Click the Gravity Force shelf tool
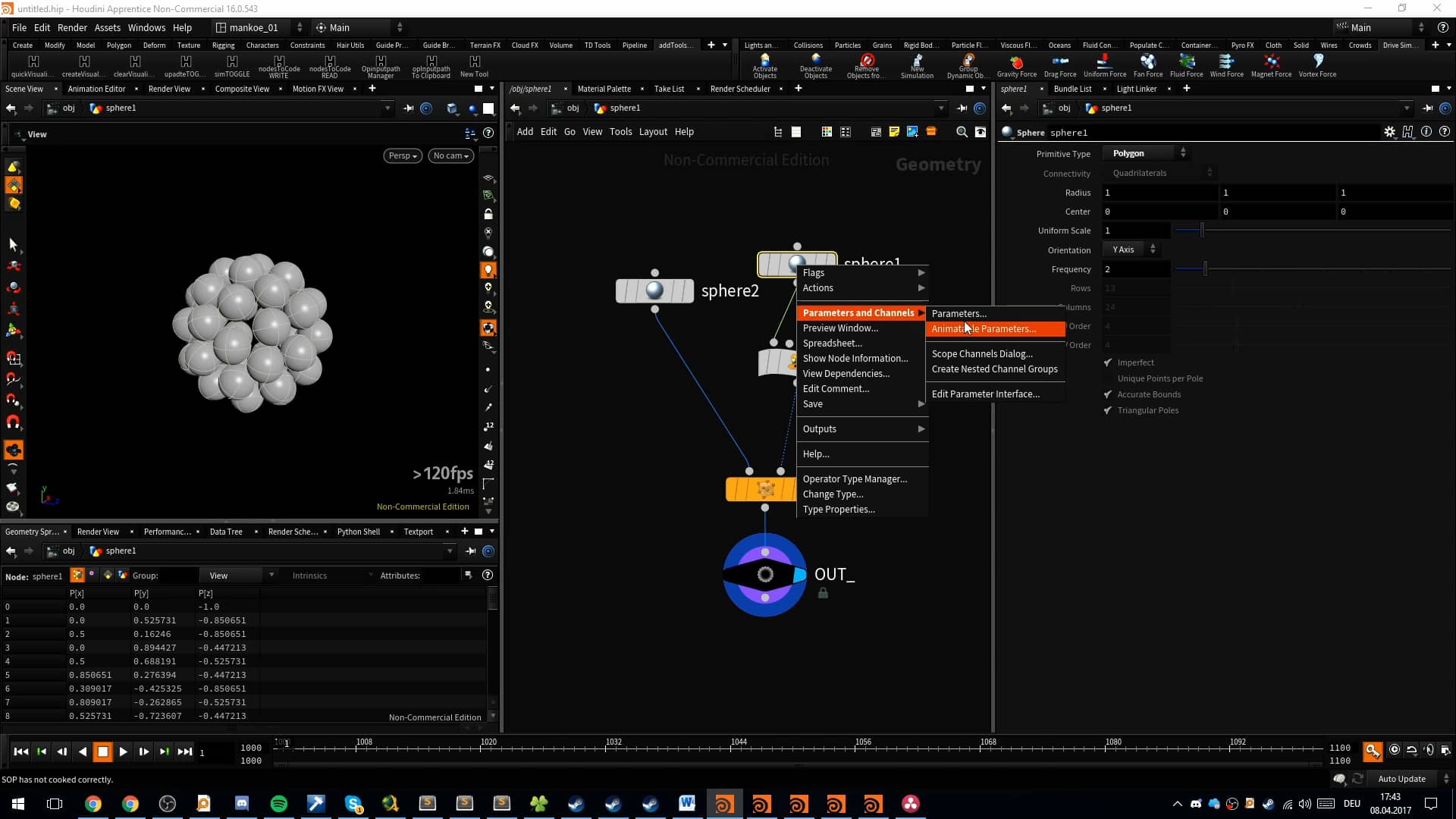This screenshot has width=1456, height=819. tap(1016, 65)
